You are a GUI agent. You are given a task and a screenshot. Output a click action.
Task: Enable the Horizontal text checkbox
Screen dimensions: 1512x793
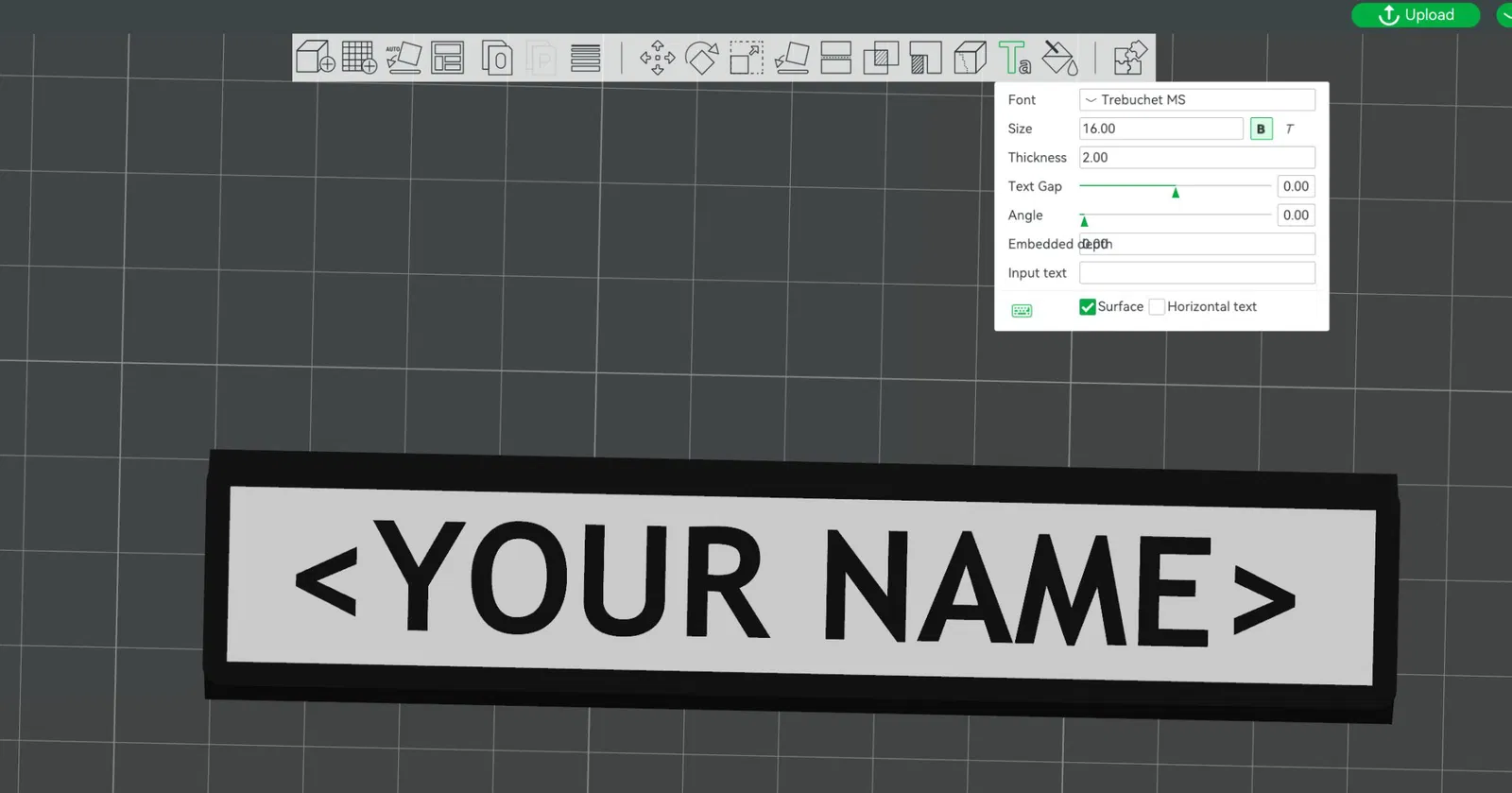tap(1157, 306)
